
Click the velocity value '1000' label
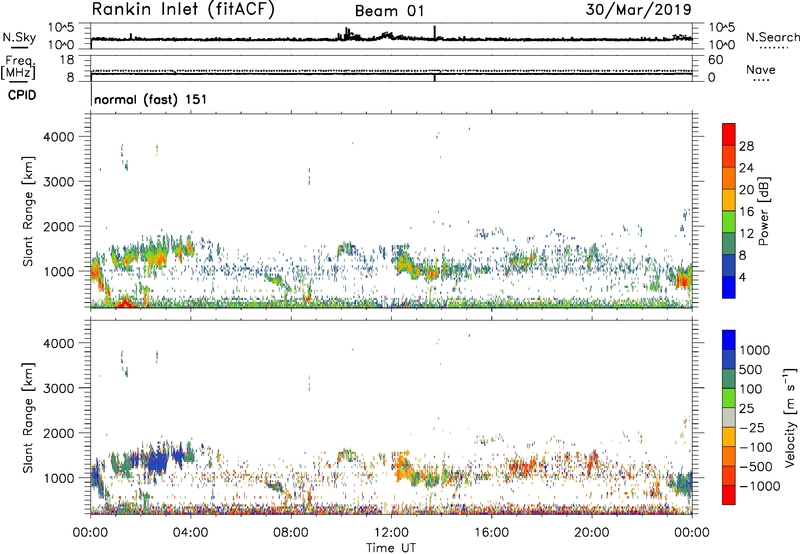(x=755, y=350)
